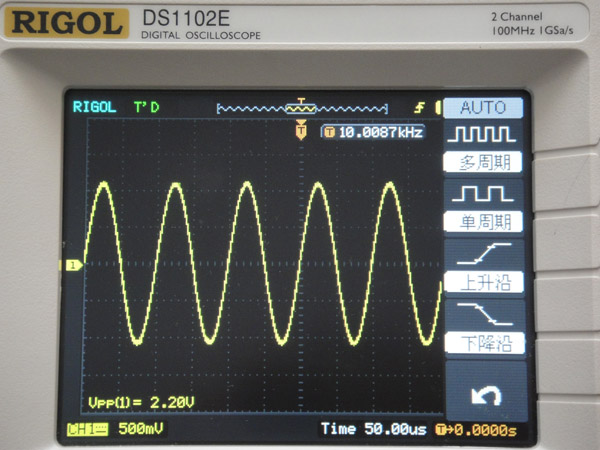Click the AUTO menu header
This screenshot has width=600, height=450.
[484, 107]
